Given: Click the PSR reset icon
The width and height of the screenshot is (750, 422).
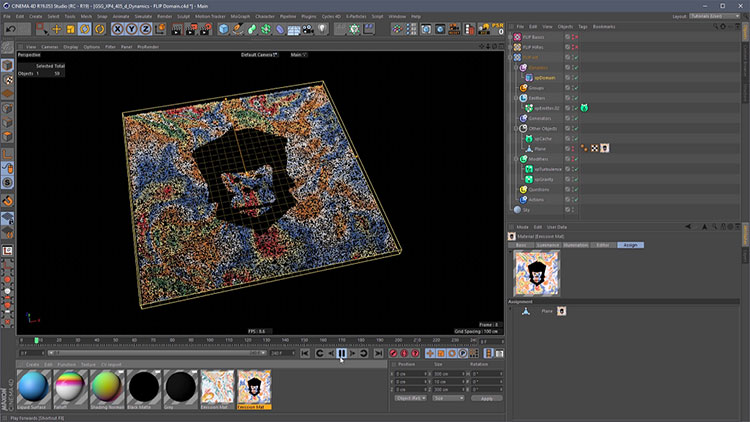Looking at the screenshot, I should coord(497,29).
